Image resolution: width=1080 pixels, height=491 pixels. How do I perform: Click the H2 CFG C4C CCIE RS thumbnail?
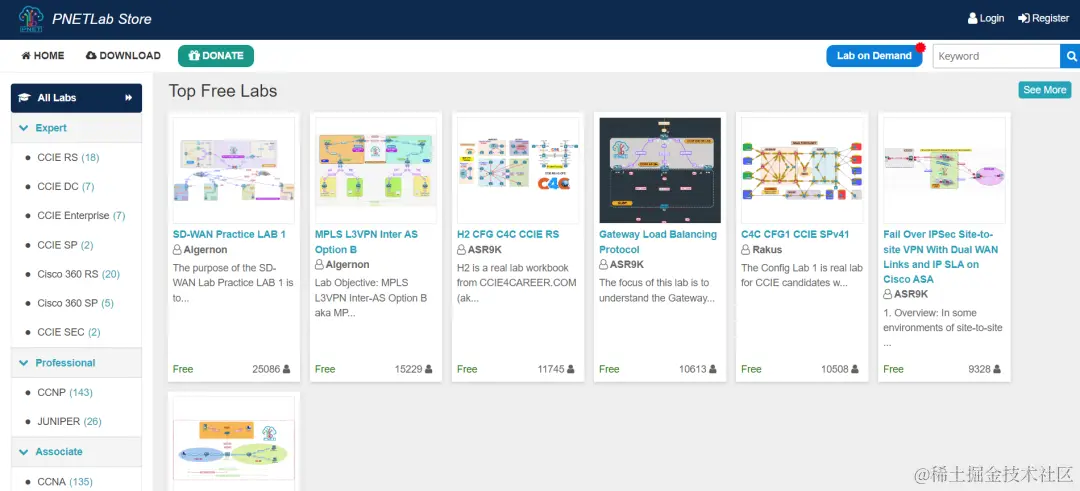pos(518,170)
